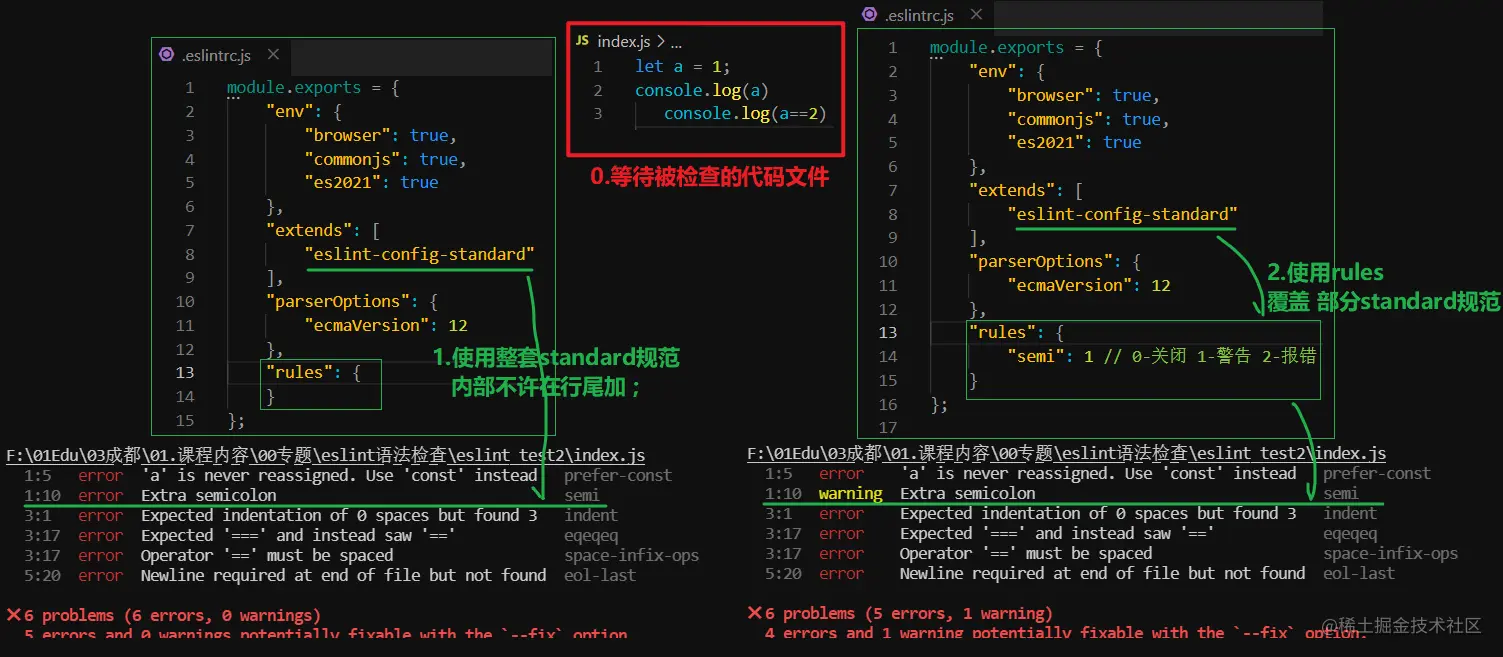Close the right .eslintrc.js editor tab
The width and height of the screenshot is (1503, 657).
977,15
